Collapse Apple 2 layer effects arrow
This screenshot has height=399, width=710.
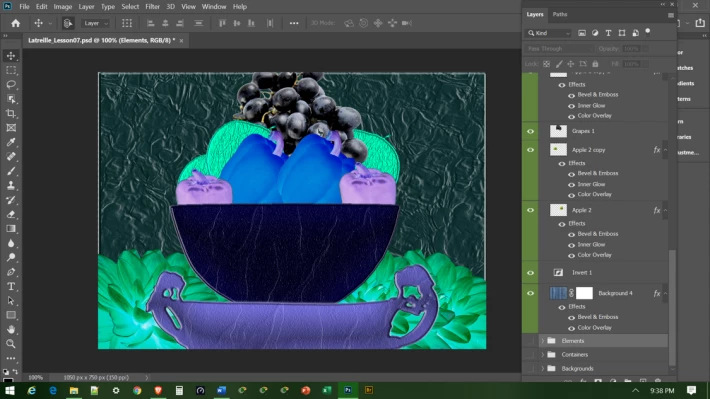pyautogui.click(x=666, y=210)
